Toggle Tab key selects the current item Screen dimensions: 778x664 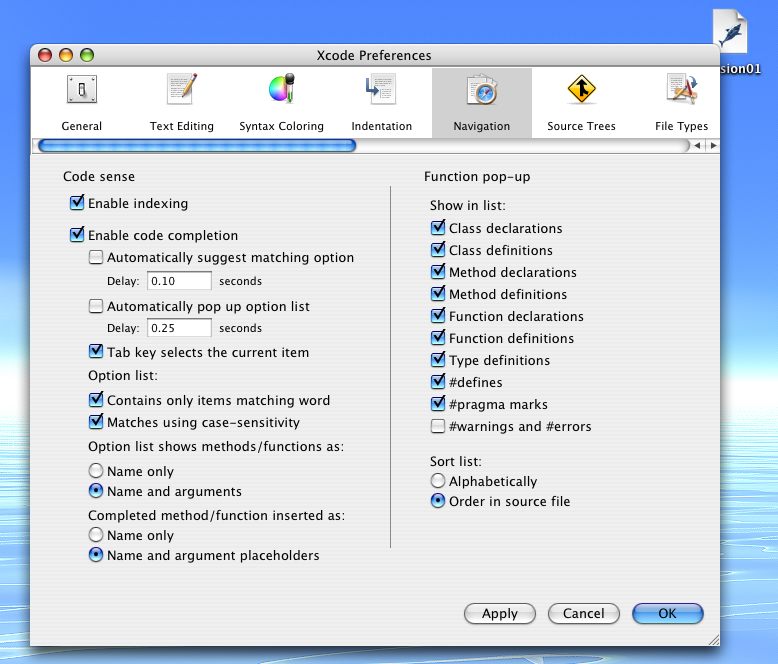coord(96,352)
